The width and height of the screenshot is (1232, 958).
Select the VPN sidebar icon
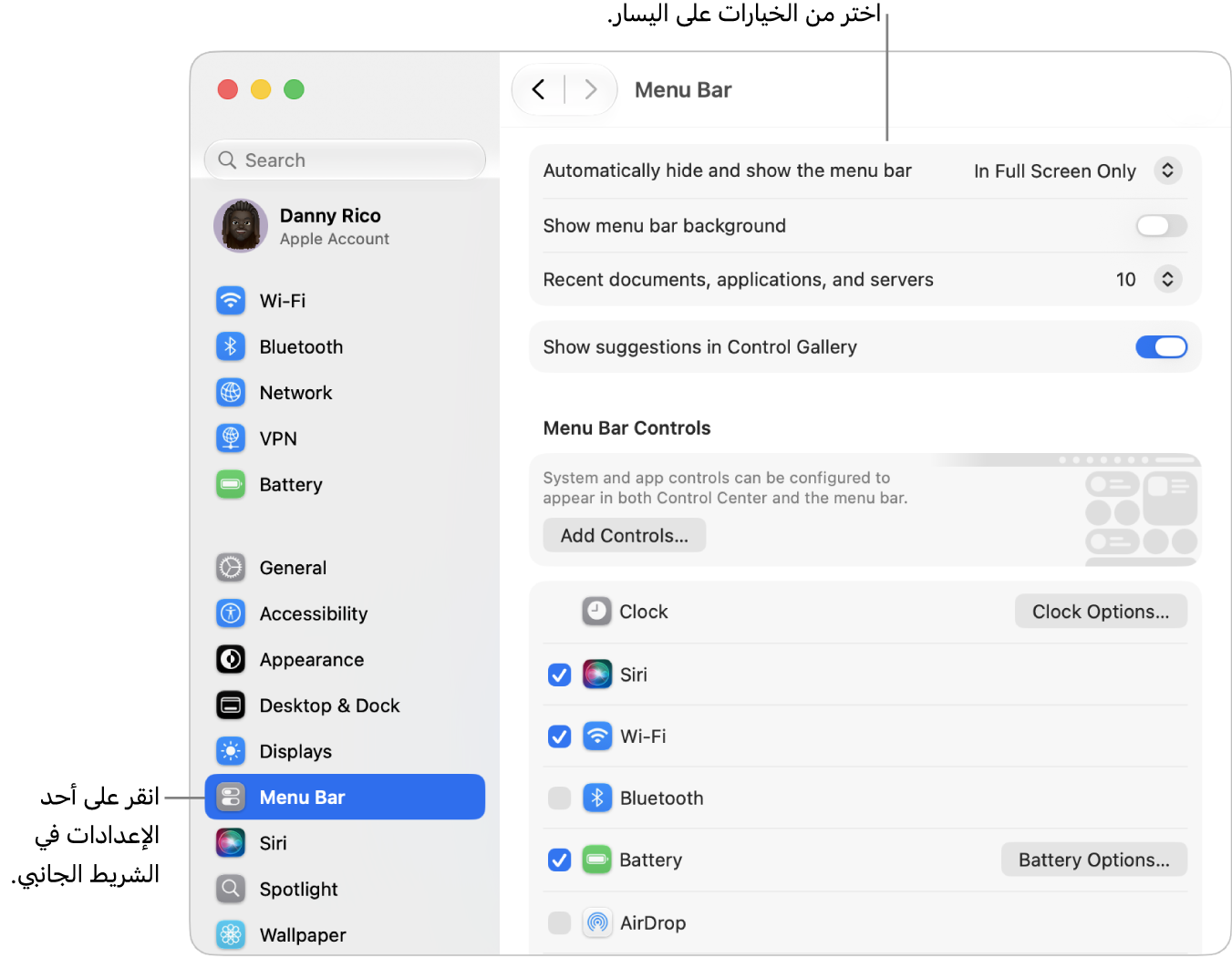(231, 438)
